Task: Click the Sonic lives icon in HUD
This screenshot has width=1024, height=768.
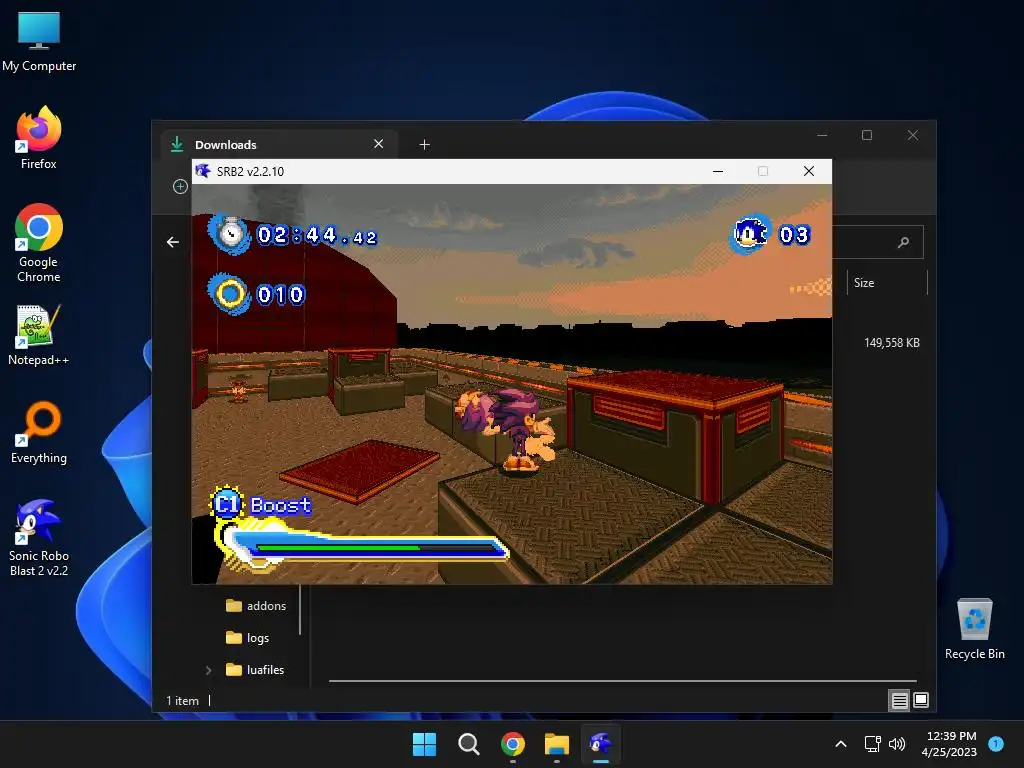Action: 750,233
